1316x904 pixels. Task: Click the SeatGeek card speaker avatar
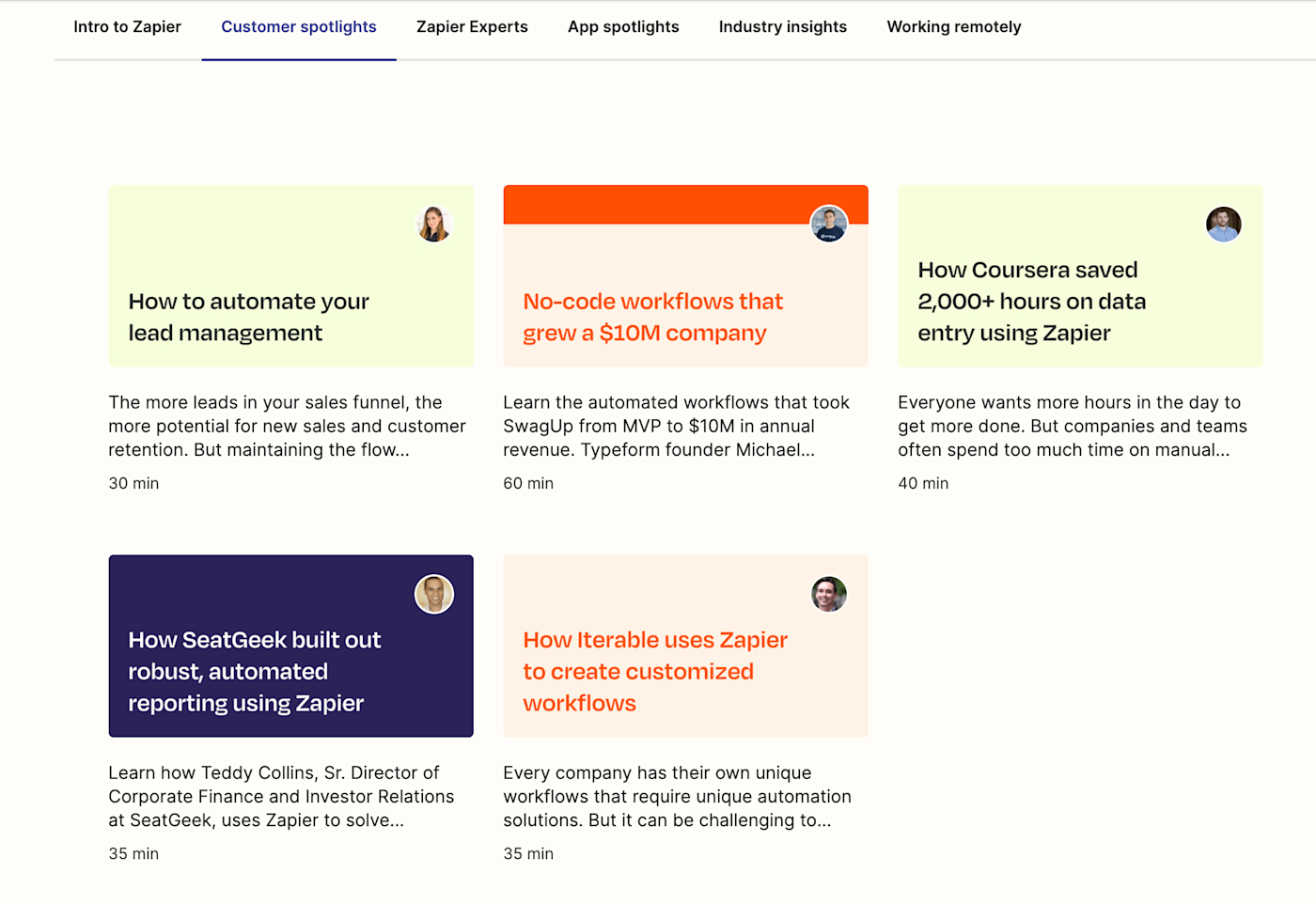[434, 594]
